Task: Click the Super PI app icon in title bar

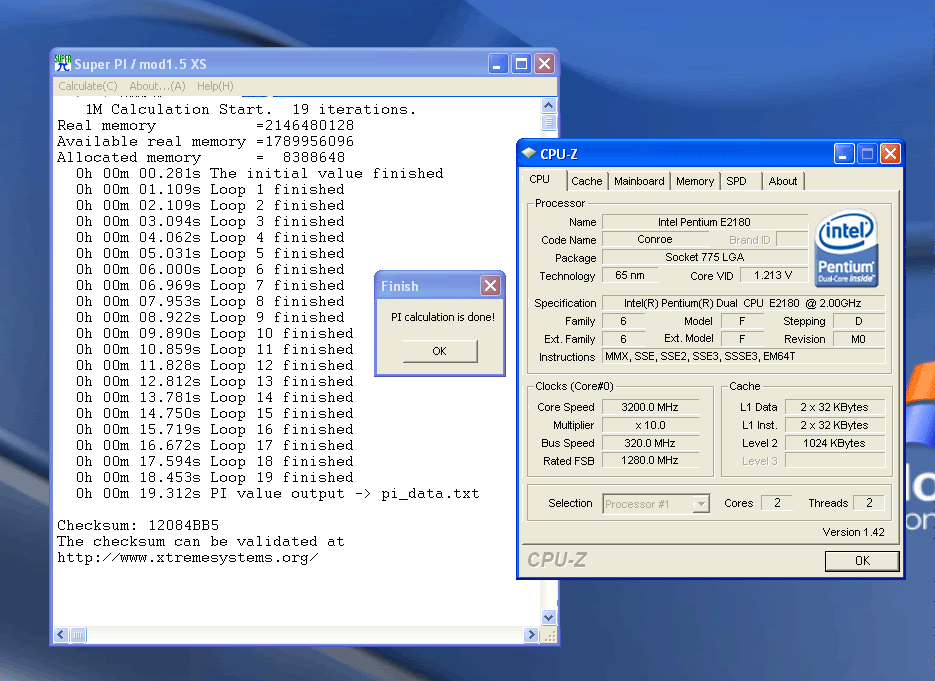Action: [63, 63]
